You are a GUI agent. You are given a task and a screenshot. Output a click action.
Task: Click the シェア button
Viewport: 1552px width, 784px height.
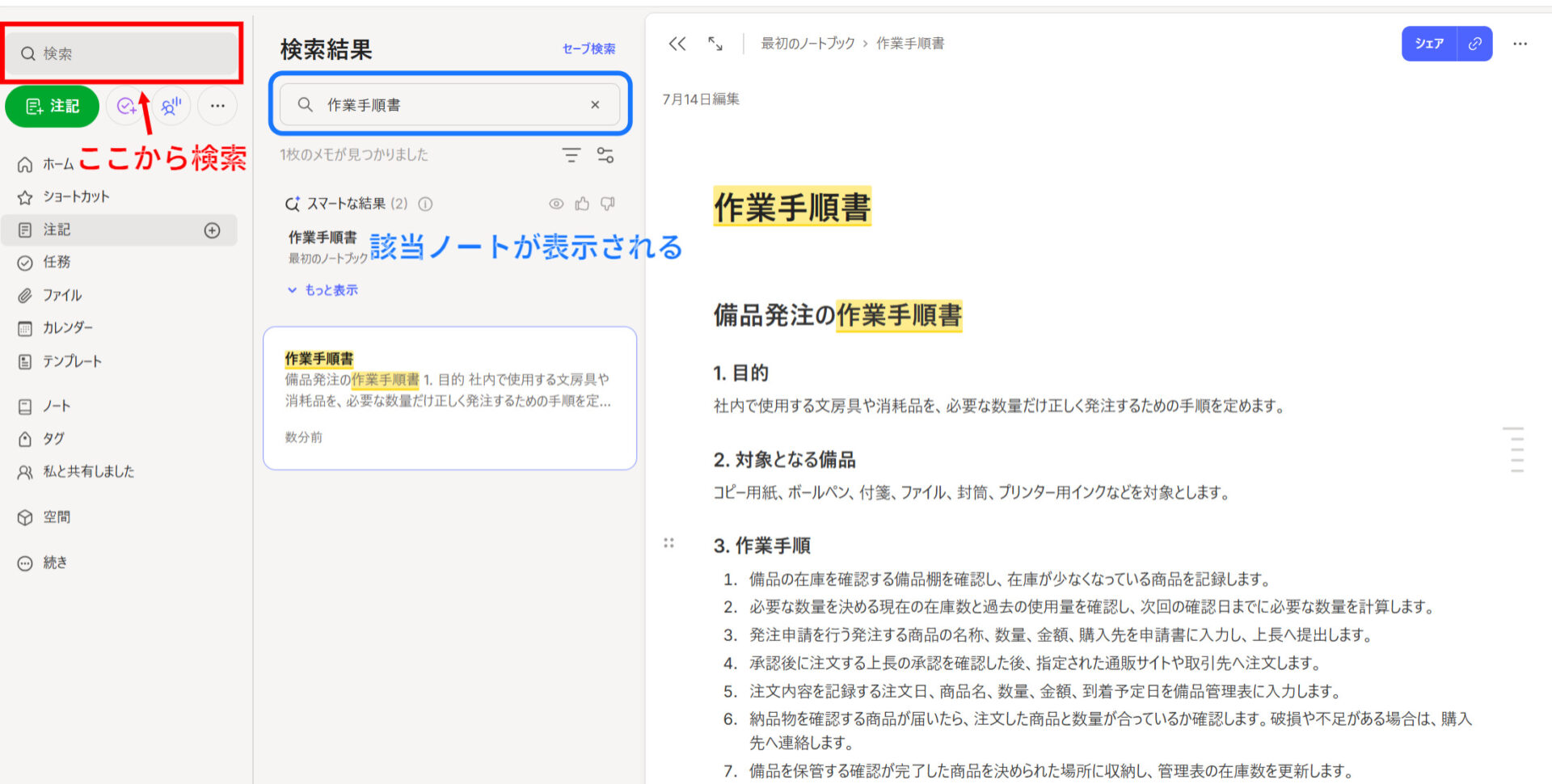point(1429,44)
